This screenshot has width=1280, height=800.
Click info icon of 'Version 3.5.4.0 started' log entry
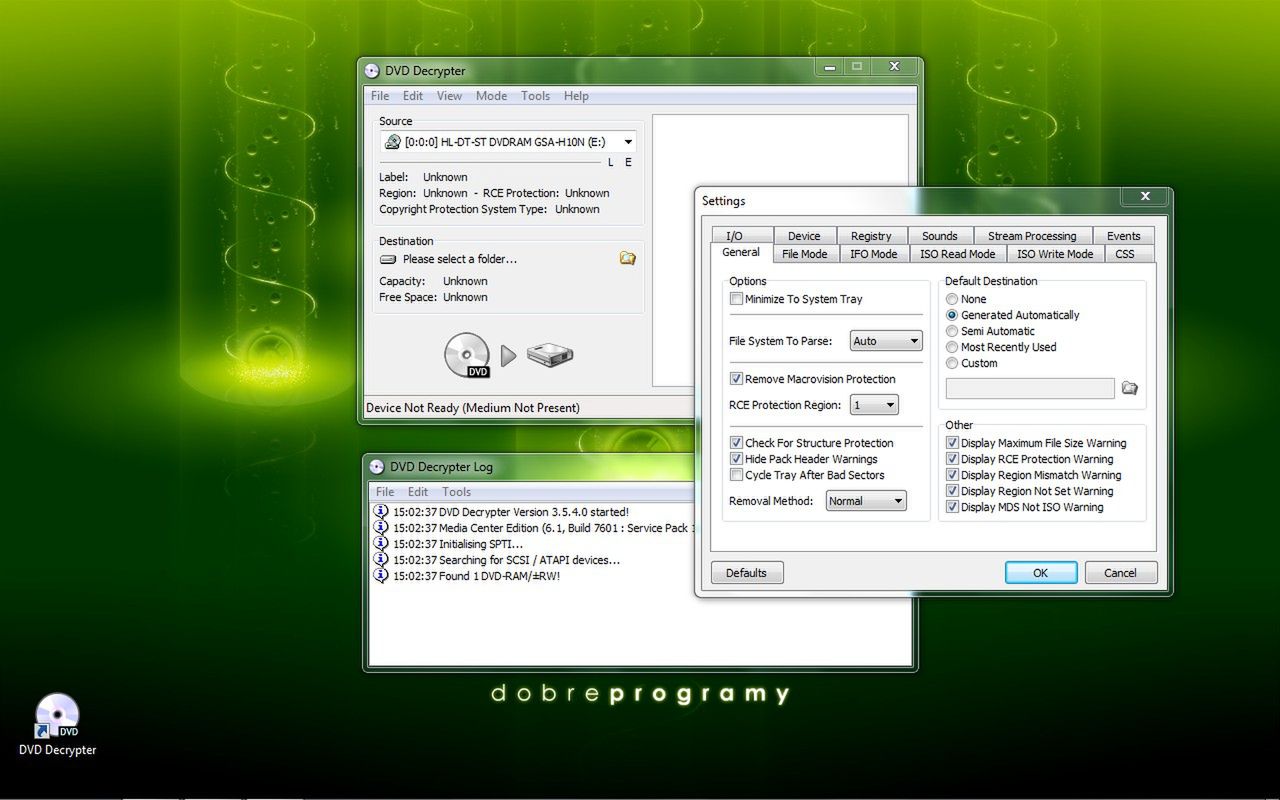[x=381, y=512]
